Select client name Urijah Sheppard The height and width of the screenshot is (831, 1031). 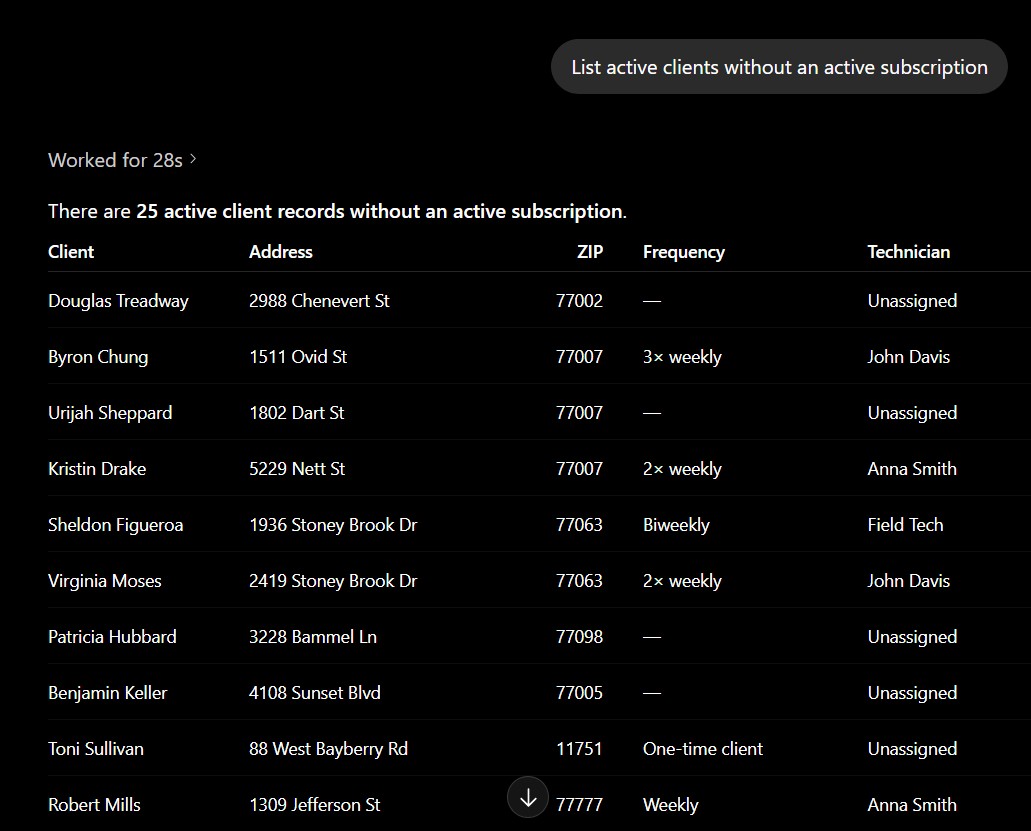[110, 412]
